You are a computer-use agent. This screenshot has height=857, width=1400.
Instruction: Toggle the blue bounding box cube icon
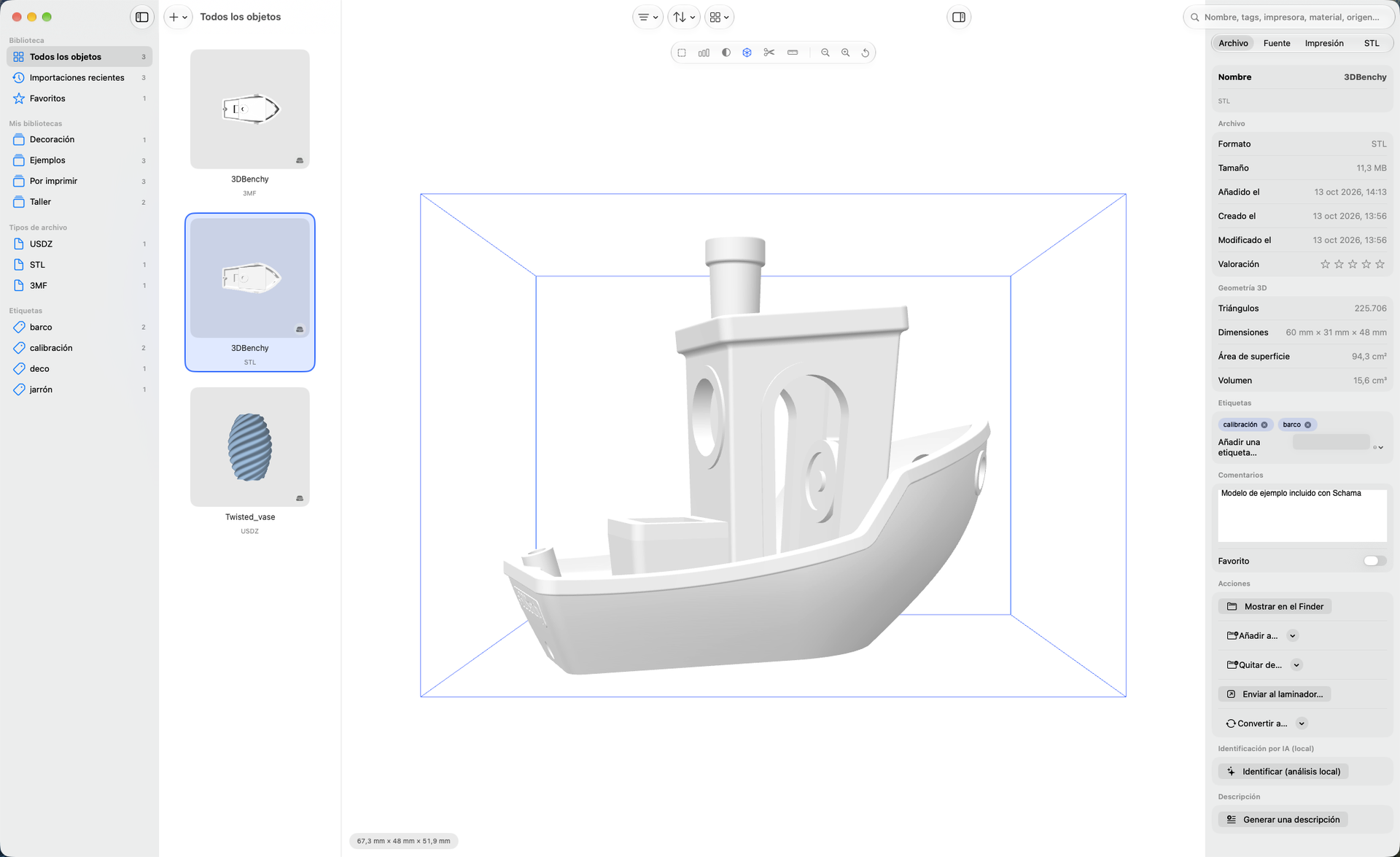pyautogui.click(x=747, y=53)
